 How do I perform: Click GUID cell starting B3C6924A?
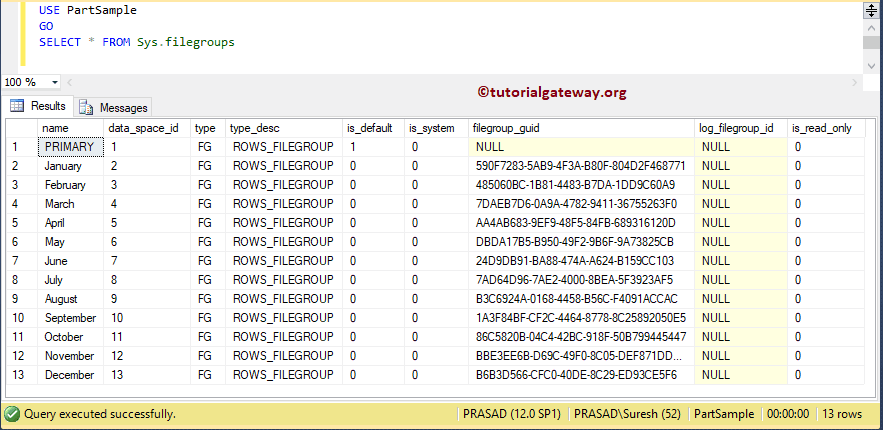581,299
